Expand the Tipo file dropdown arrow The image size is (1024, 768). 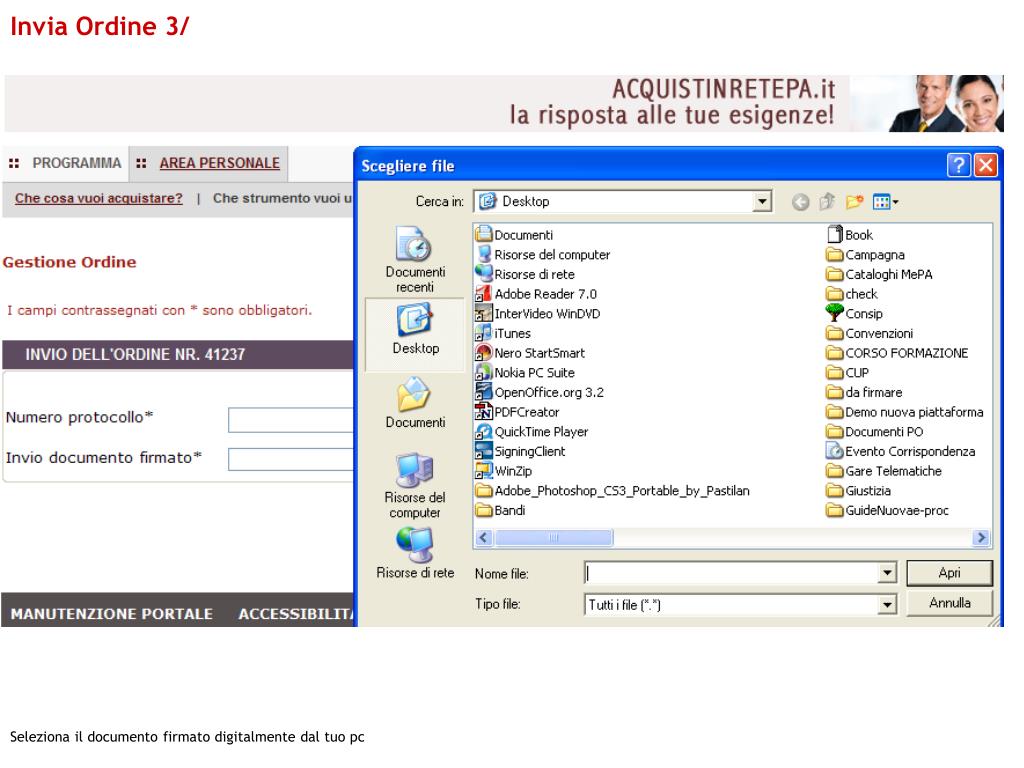point(886,605)
